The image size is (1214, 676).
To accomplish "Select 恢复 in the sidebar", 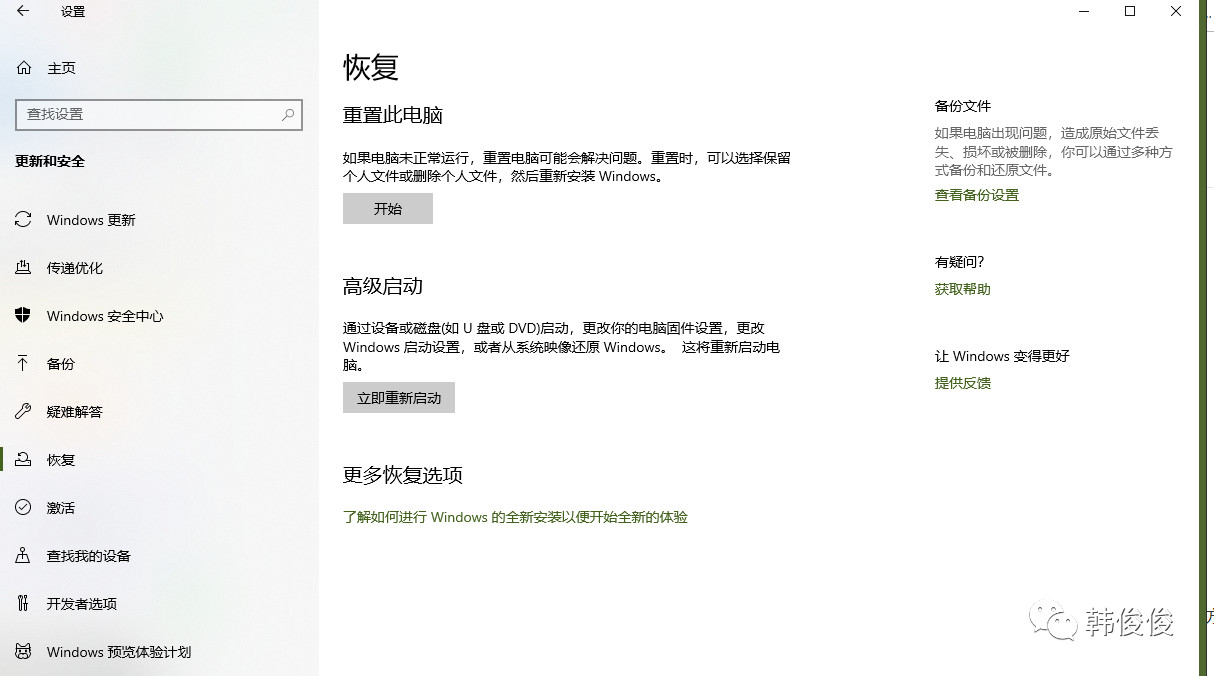I will [59, 459].
